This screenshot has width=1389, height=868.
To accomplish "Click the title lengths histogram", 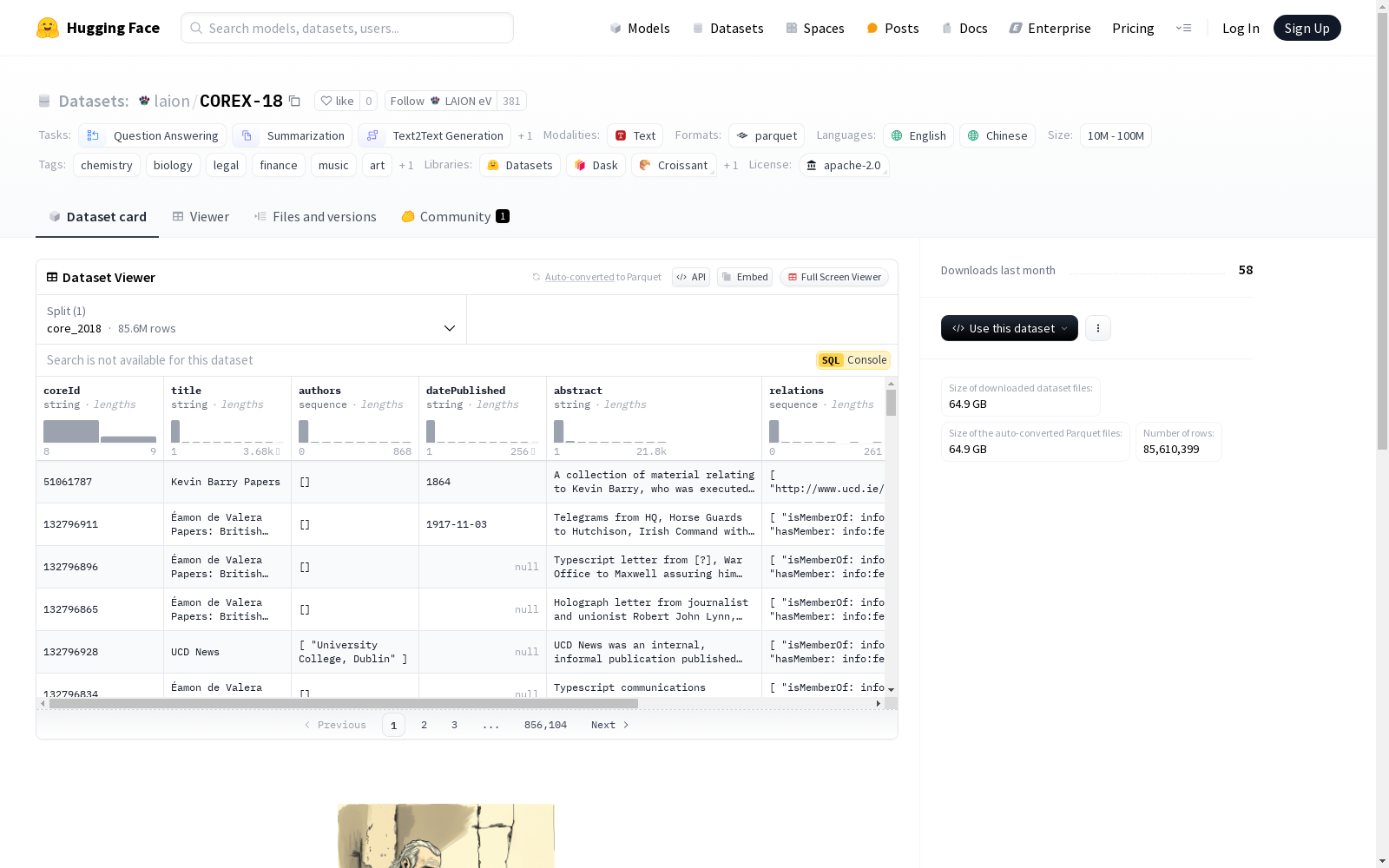I will click(x=227, y=431).
